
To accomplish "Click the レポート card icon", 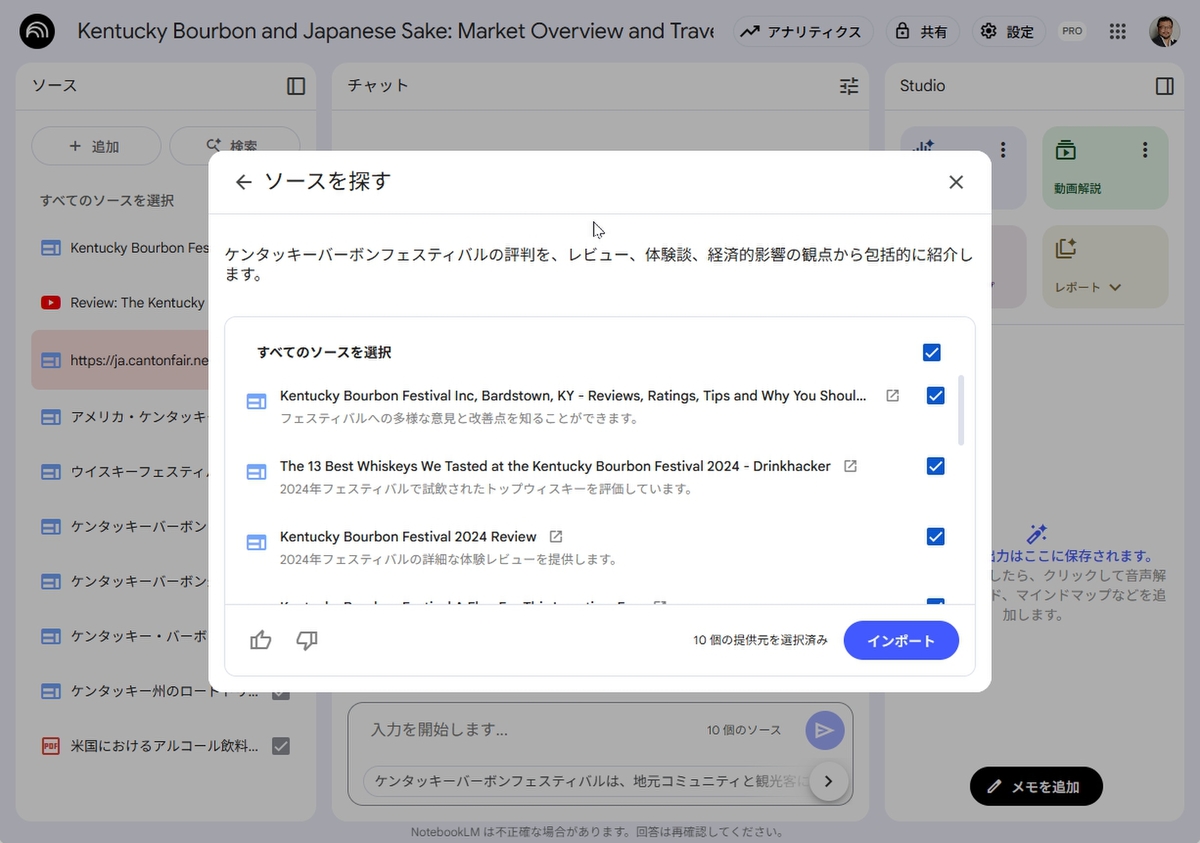I will pyautogui.click(x=1066, y=248).
